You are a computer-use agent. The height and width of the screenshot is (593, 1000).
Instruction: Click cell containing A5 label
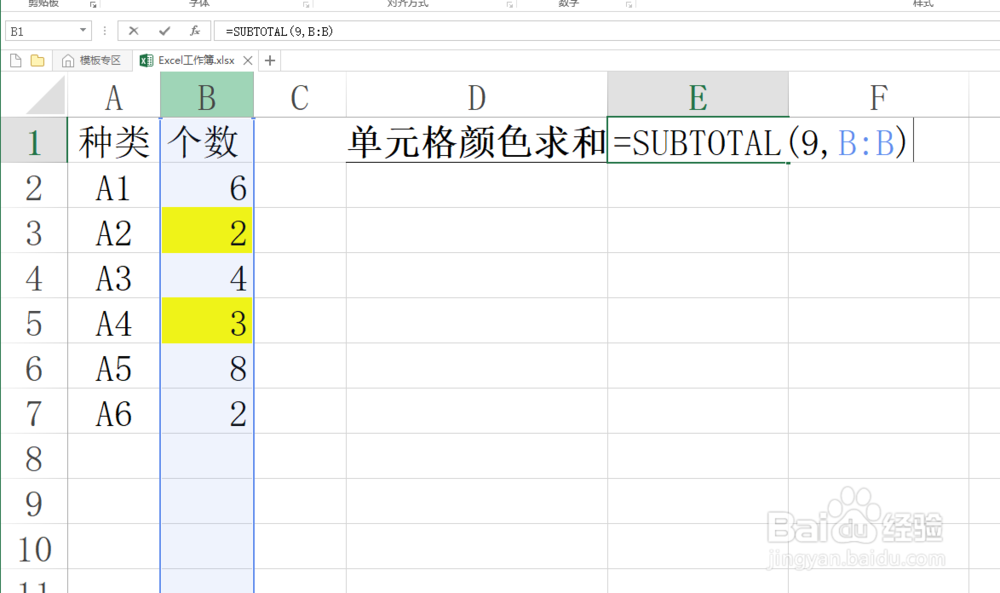(114, 367)
